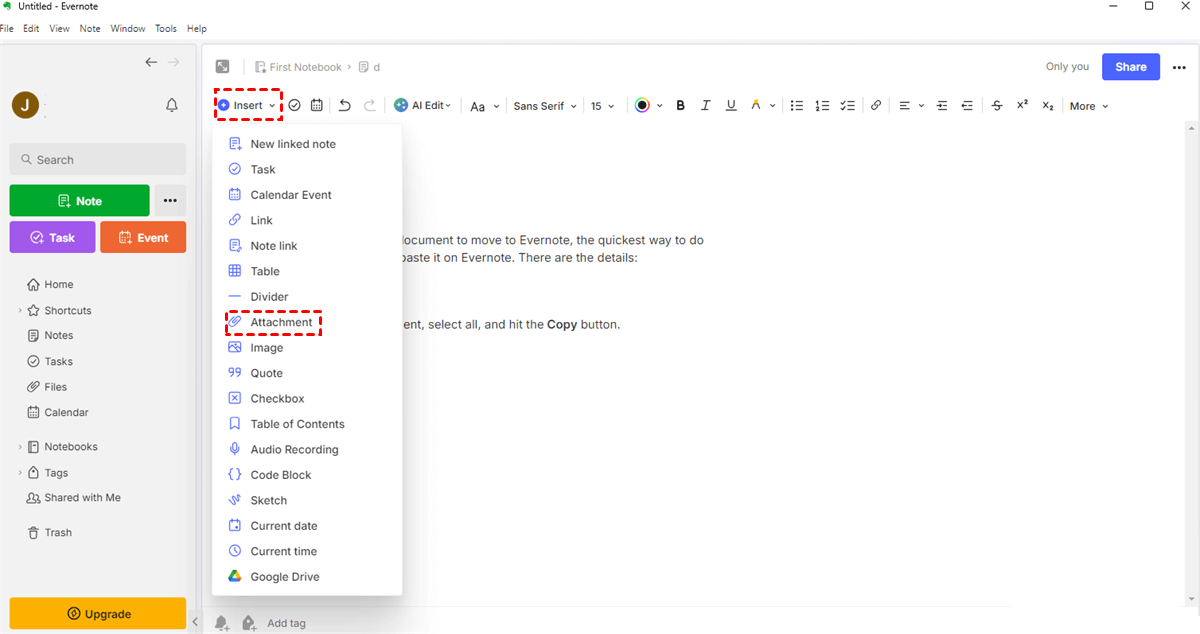Screen dimensions: 1200x634
Task: Apply strikethrough formatting
Action: 997,105
